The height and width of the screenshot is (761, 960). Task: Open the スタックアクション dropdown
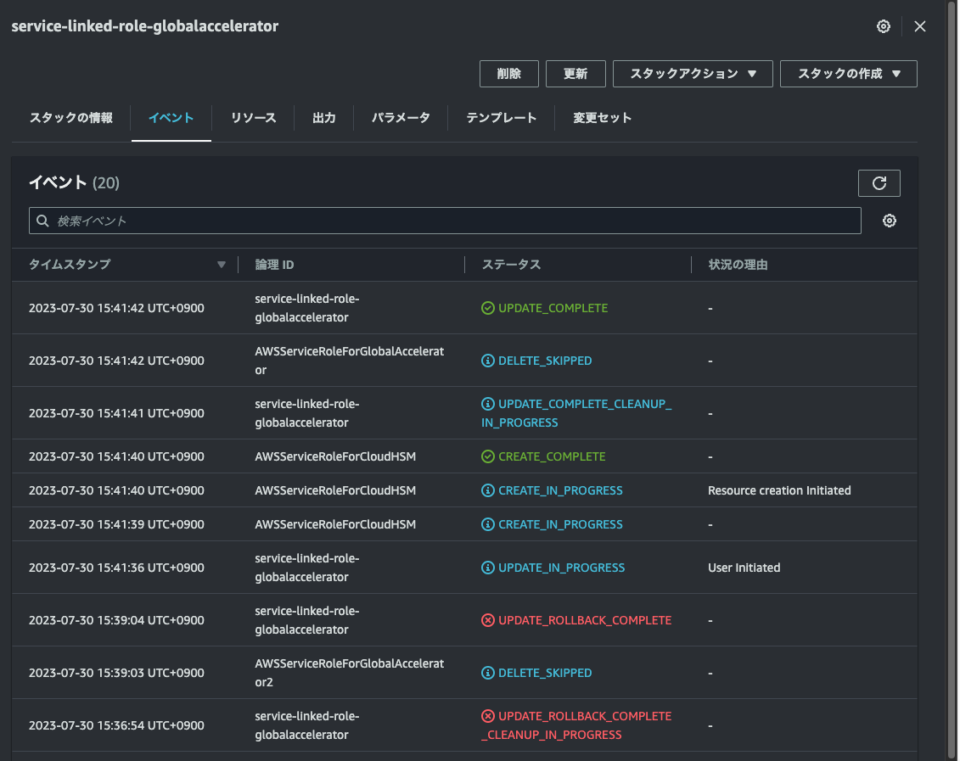[x=692, y=73]
